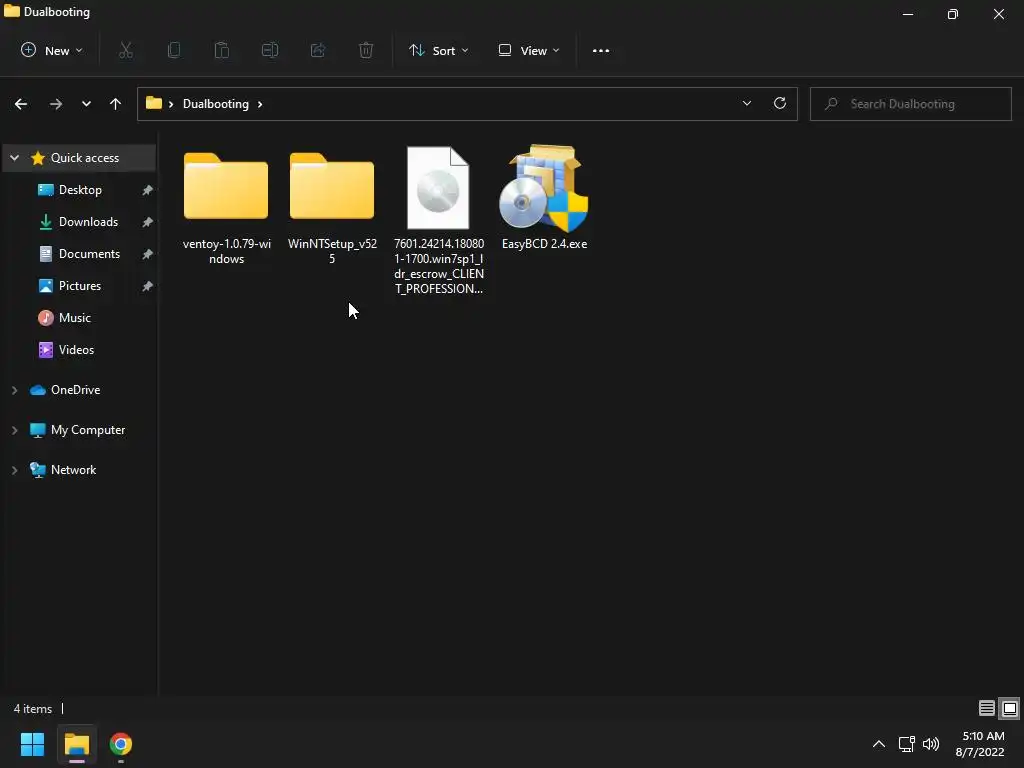Click the folder icon in the title bar
The width and height of the screenshot is (1024, 768).
(12, 11)
